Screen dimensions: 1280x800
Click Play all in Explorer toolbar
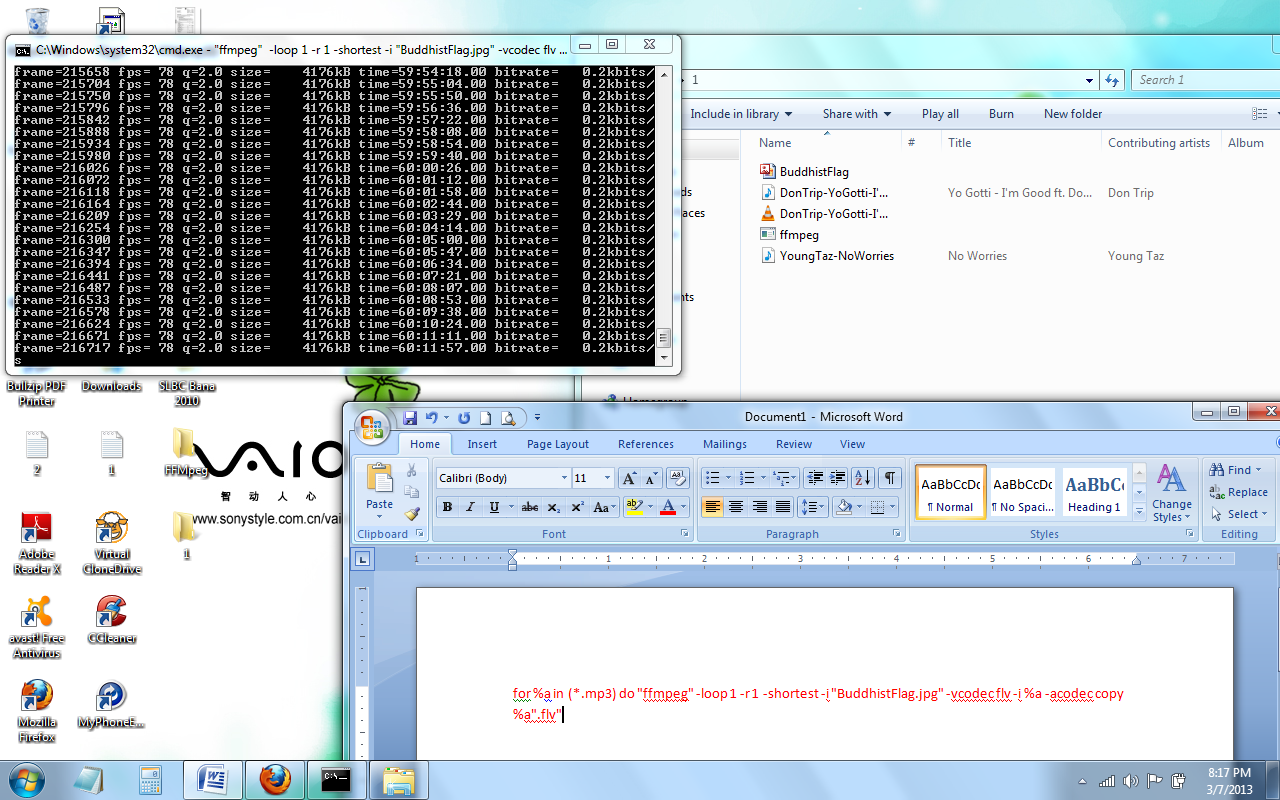point(940,114)
